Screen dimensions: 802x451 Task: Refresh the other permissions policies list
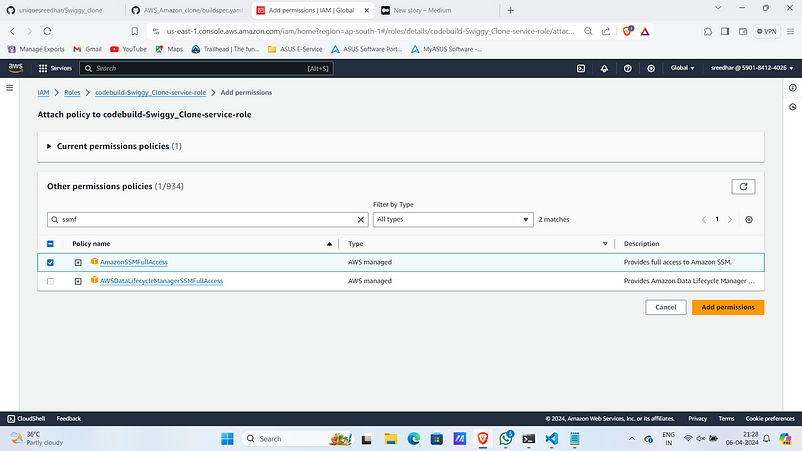coord(743,187)
